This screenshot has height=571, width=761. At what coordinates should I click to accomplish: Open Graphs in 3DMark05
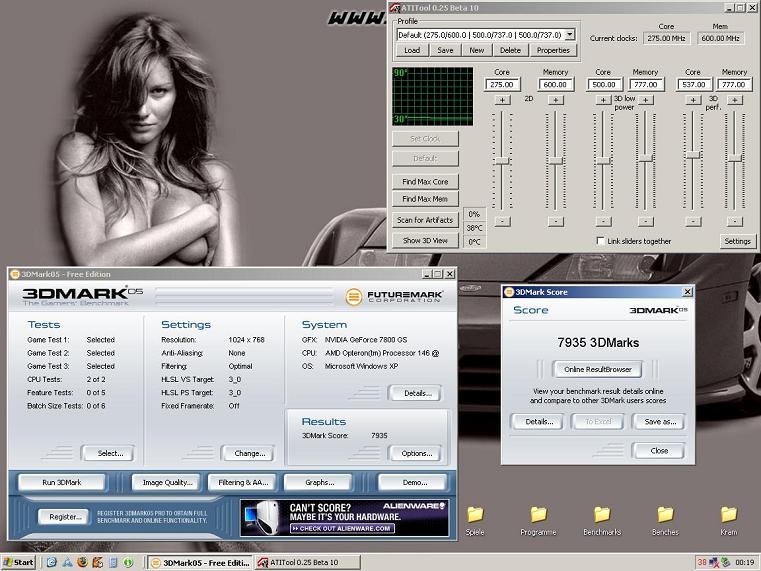click(x=319, y=482)
